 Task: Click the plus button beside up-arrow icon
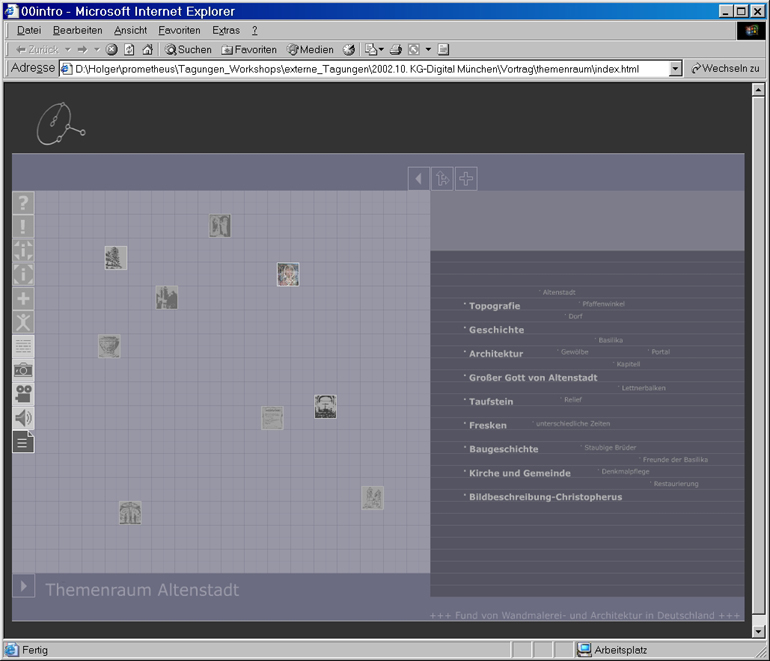click(x=466, y=179)
